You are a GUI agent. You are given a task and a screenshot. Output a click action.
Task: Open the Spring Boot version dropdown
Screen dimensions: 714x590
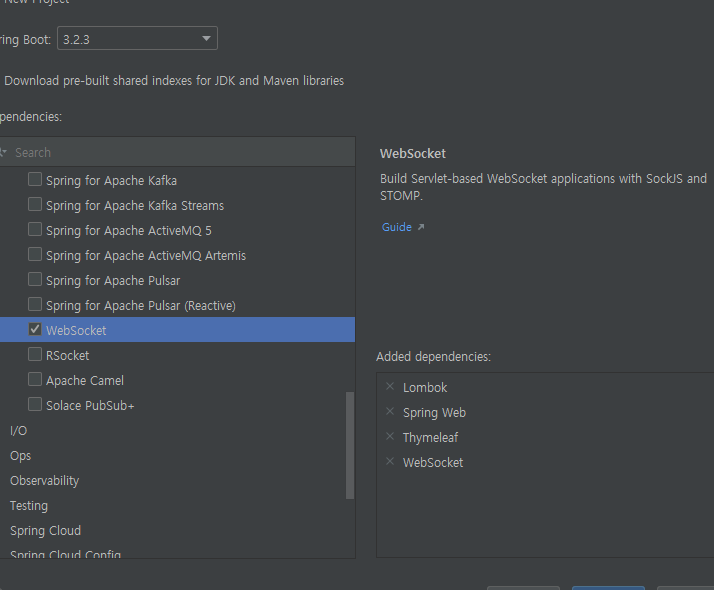click(137, 39)
